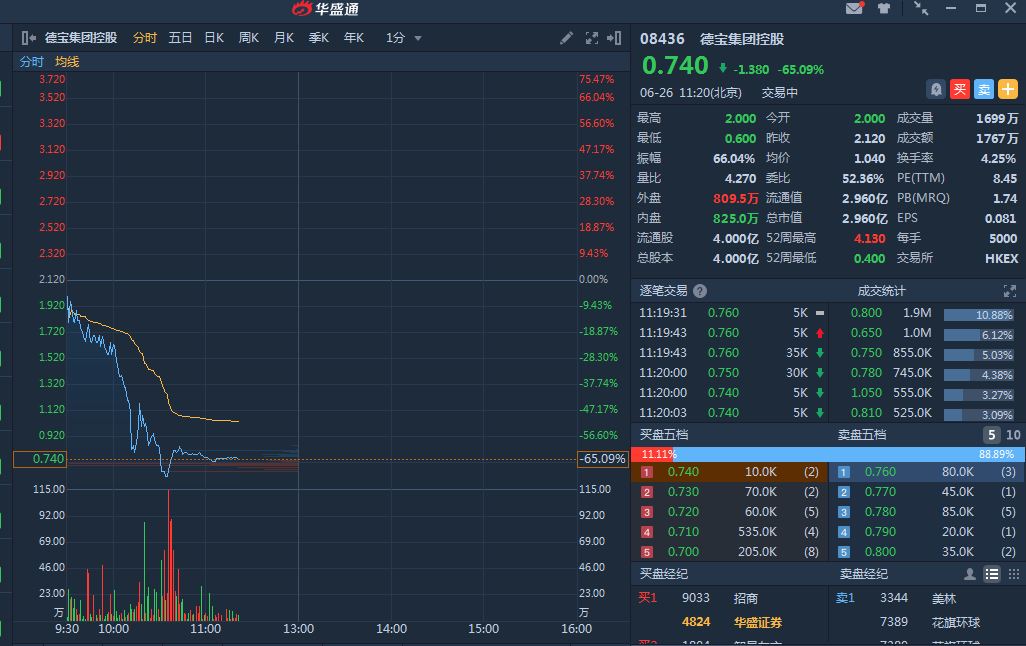Select bid level 2 at 0.730
The image size is (1026, 646).
click(x=729, y=492)
